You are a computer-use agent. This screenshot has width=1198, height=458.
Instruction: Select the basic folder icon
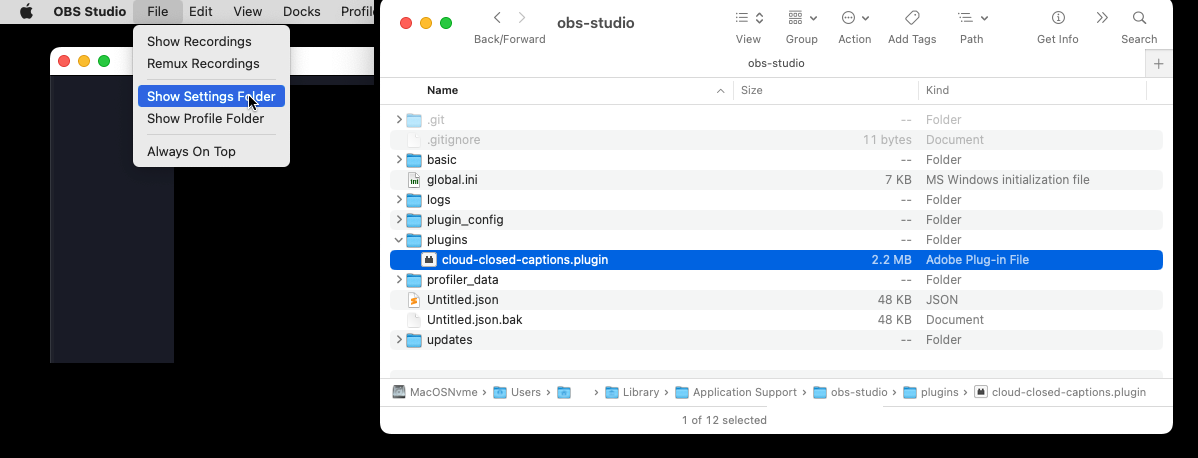(414, 160)
